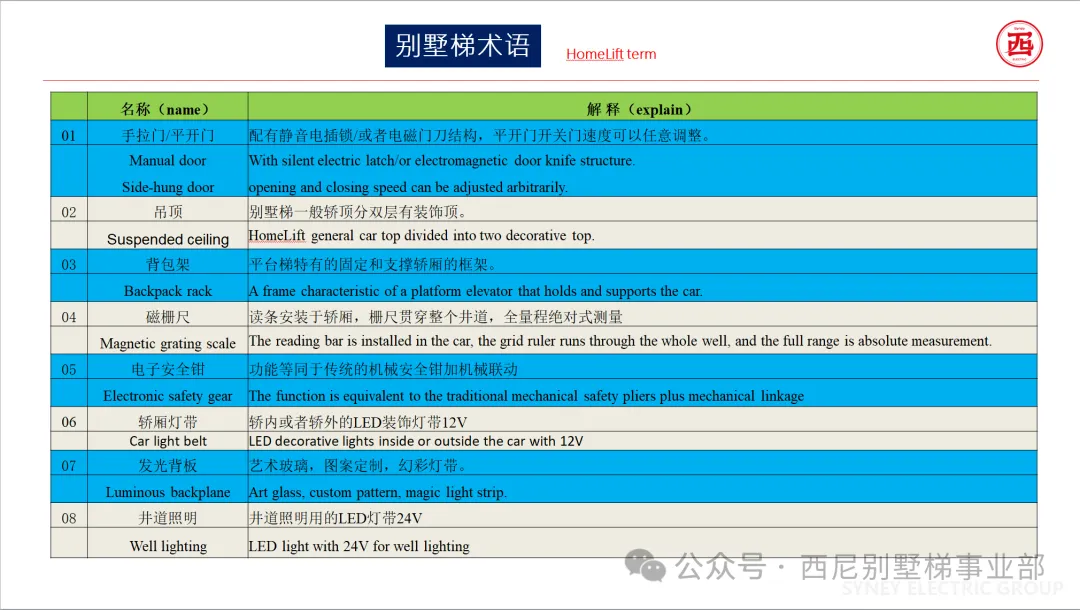Screen dimensions: 1080x610
Task: Click the 配有静音电插锁 explanation
Action: click(479, 135)
